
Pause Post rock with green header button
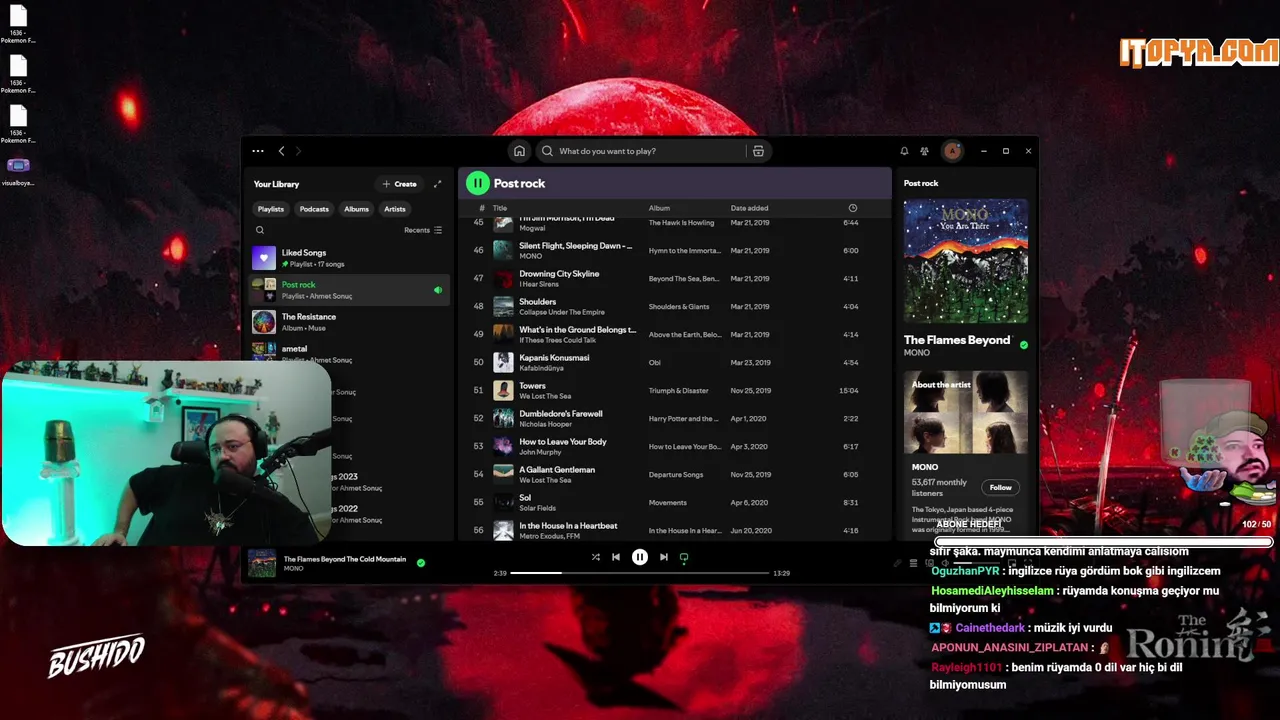click(x=478, y=183)
